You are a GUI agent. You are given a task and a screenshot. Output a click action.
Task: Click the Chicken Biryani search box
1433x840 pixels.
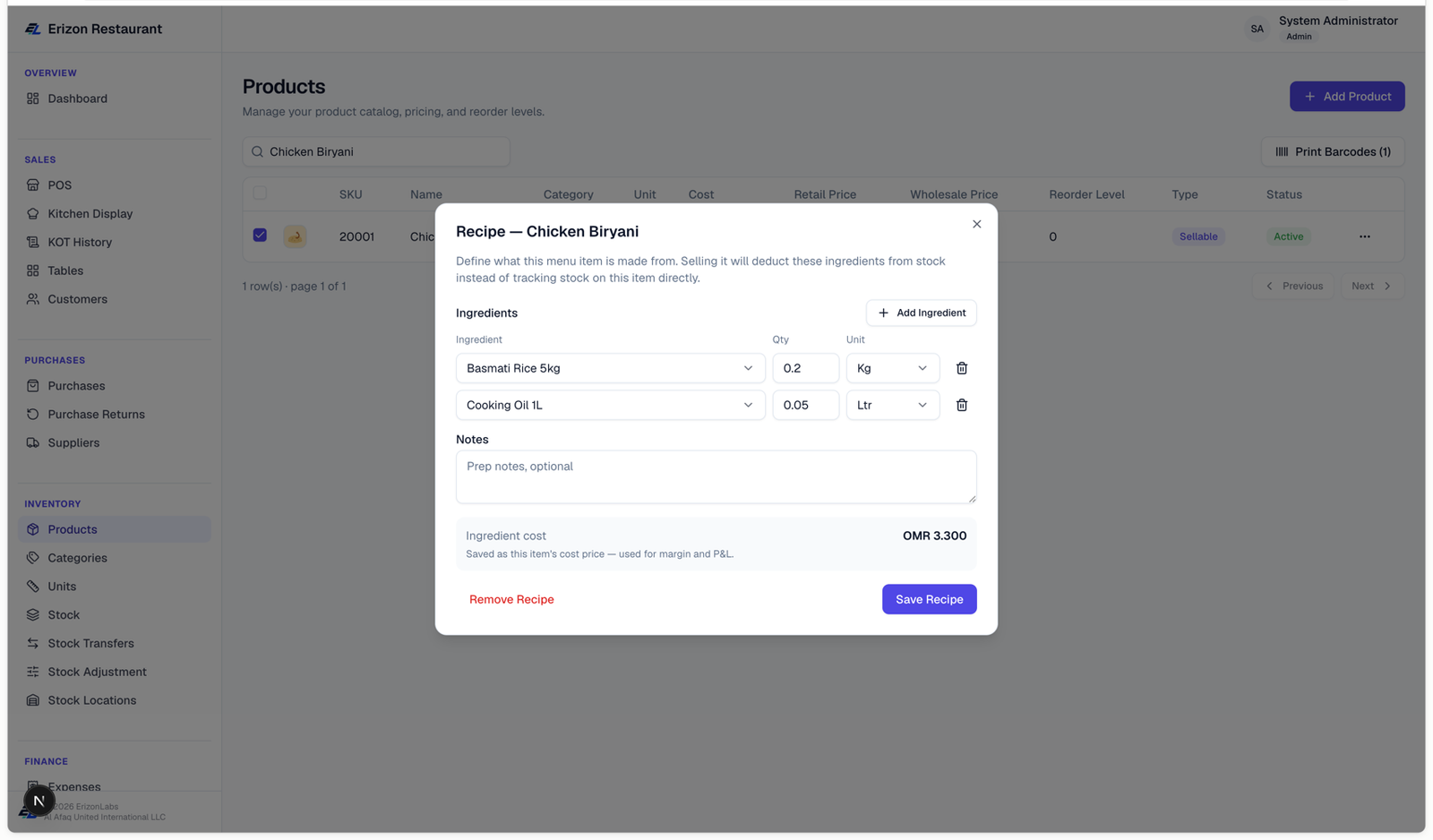(x=376, y=151)
